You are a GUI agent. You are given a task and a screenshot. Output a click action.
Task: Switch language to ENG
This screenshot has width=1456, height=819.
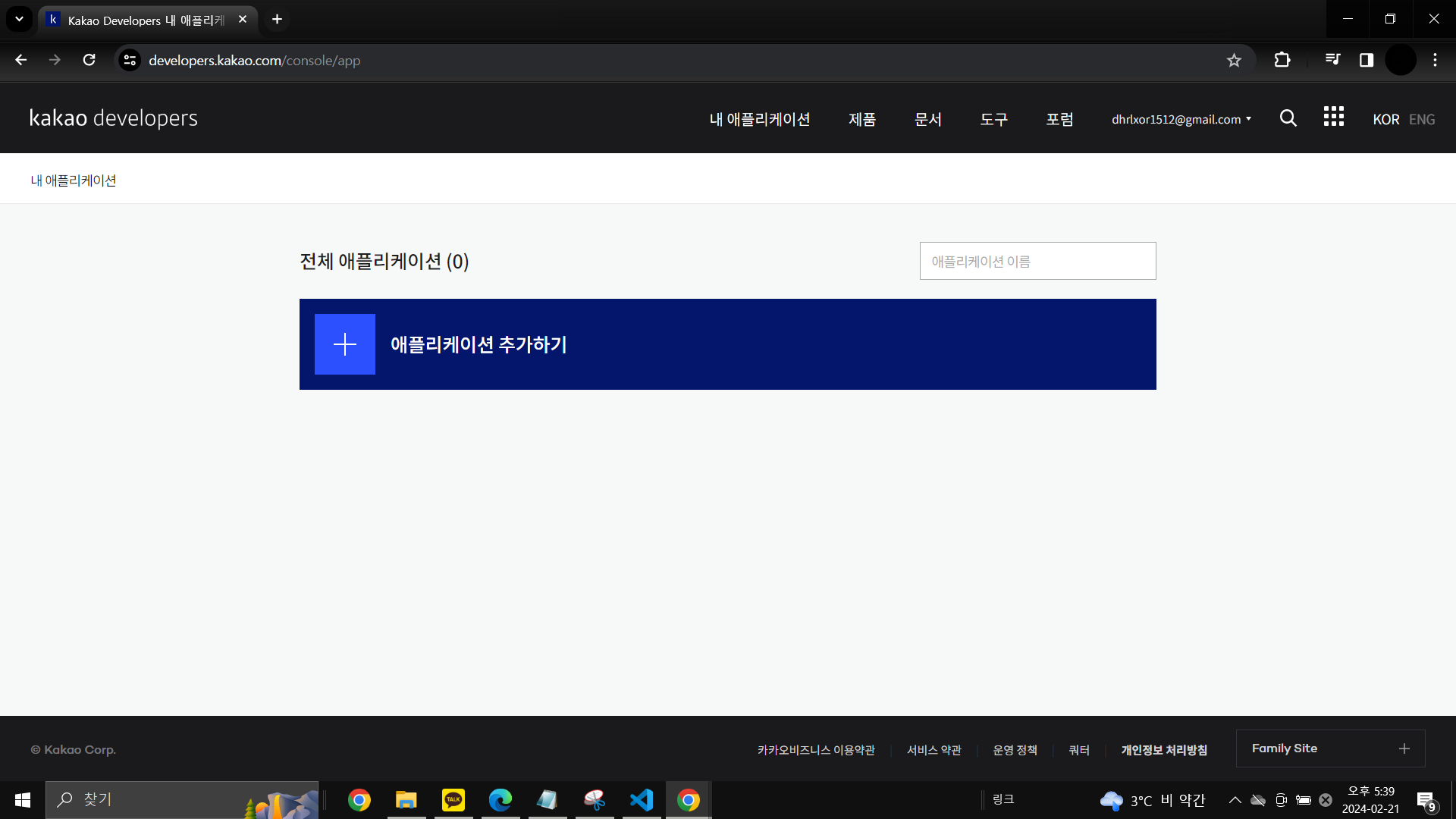pos(1421,120)
